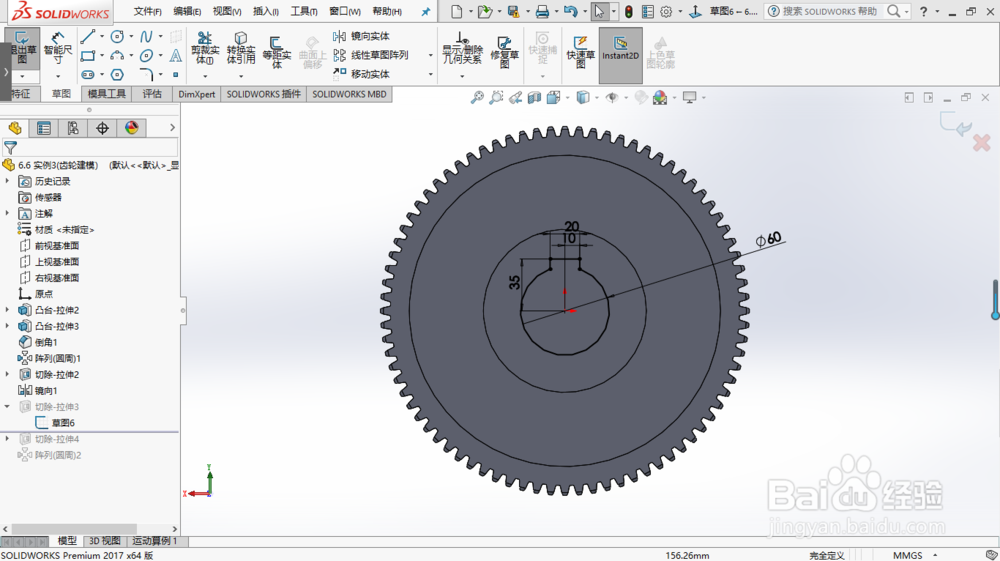Open the Line tool dropdown arrow
This screenshot has width=1000, height=561.
(101, 36)
